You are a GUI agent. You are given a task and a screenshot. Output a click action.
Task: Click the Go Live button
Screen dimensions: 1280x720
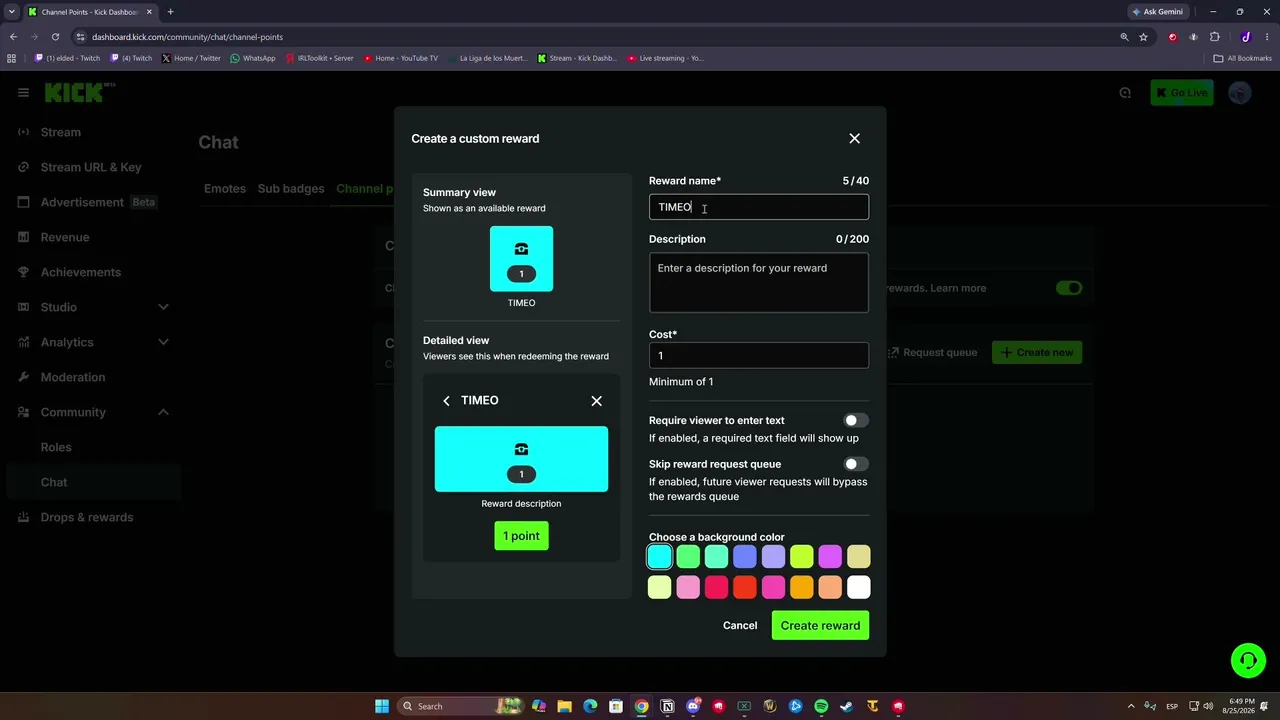1181,93
